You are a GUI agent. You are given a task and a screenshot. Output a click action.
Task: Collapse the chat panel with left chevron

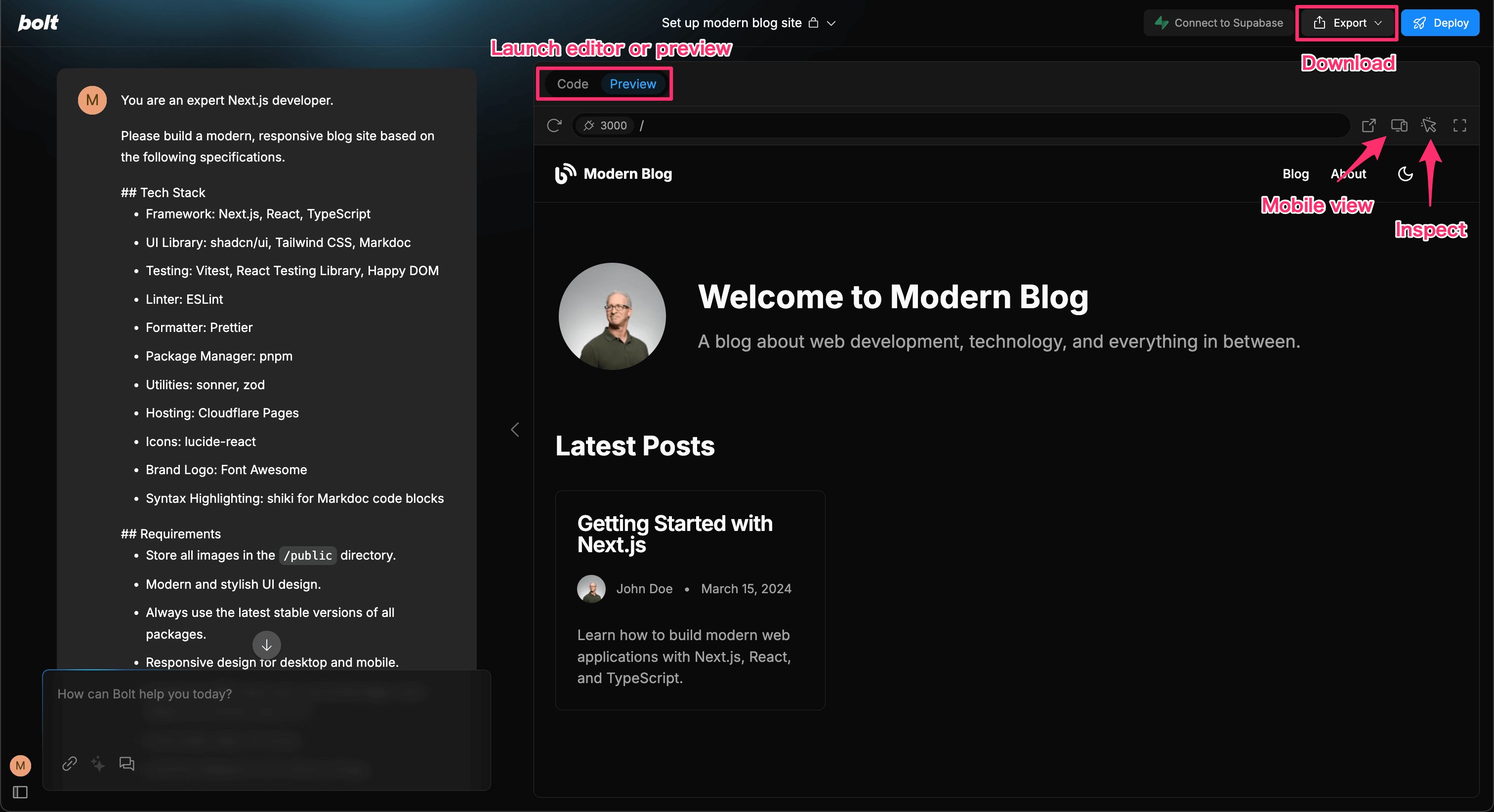(515, 429)
